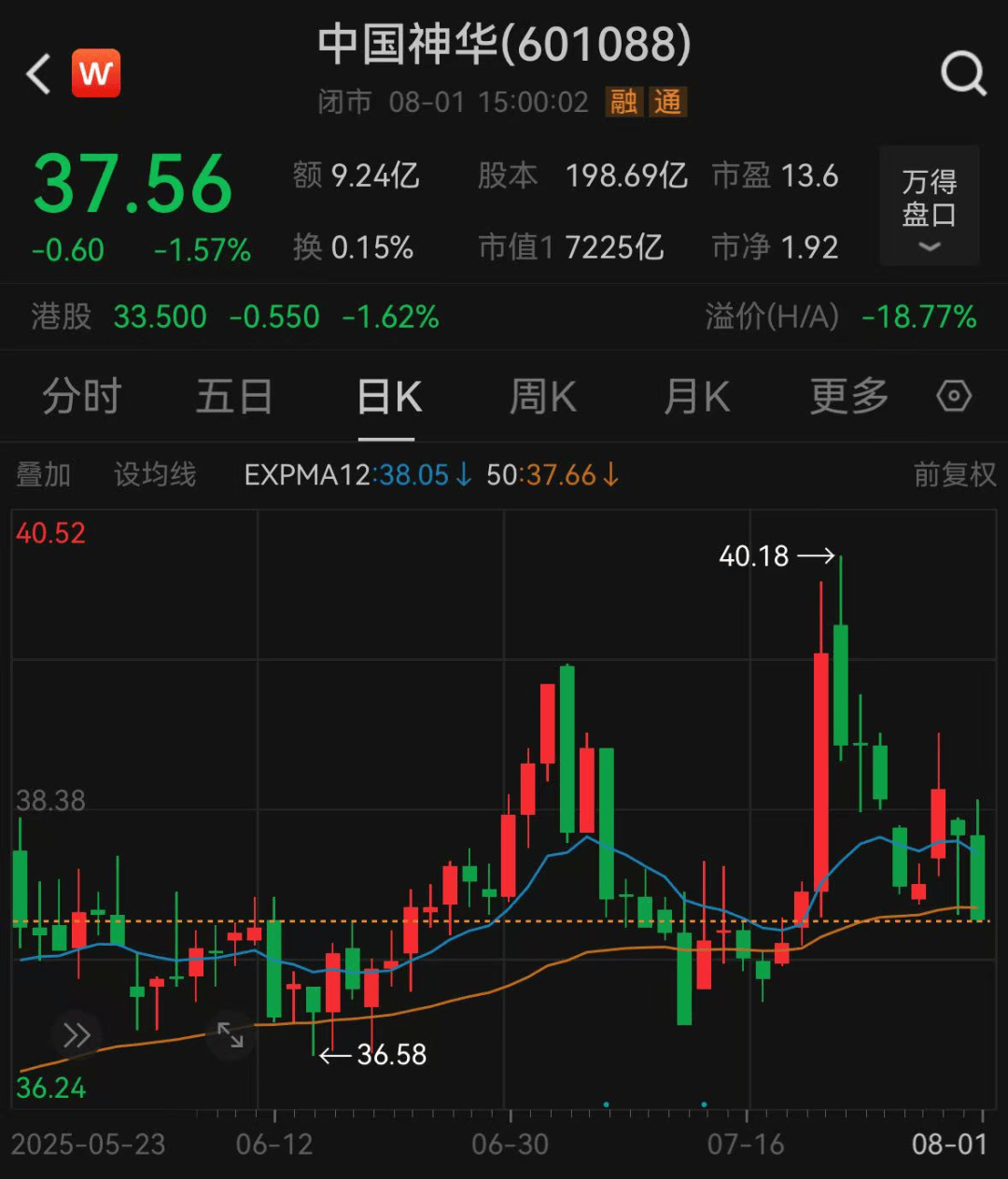The width and height of the screenshot is (1008, 1179).
Task: Tap the 溢价(H/A) -18.77% value
Action: click(x=841, y=316)
